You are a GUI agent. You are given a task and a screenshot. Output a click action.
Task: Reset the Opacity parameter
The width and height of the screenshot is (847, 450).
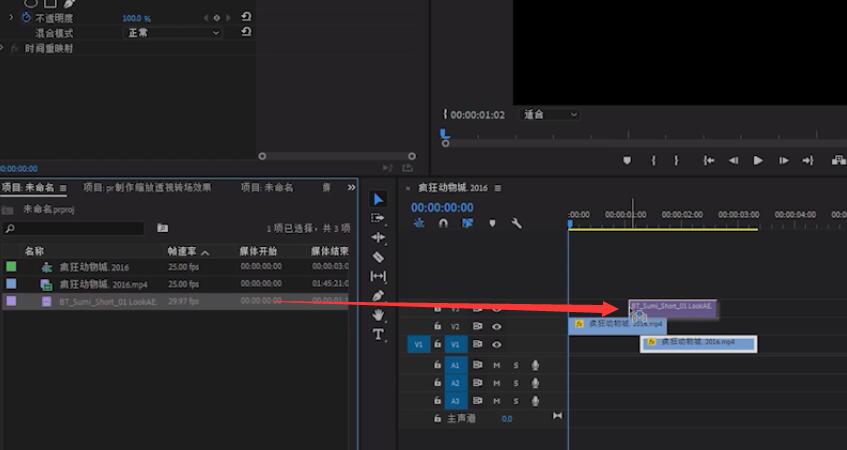coord(246,18)
